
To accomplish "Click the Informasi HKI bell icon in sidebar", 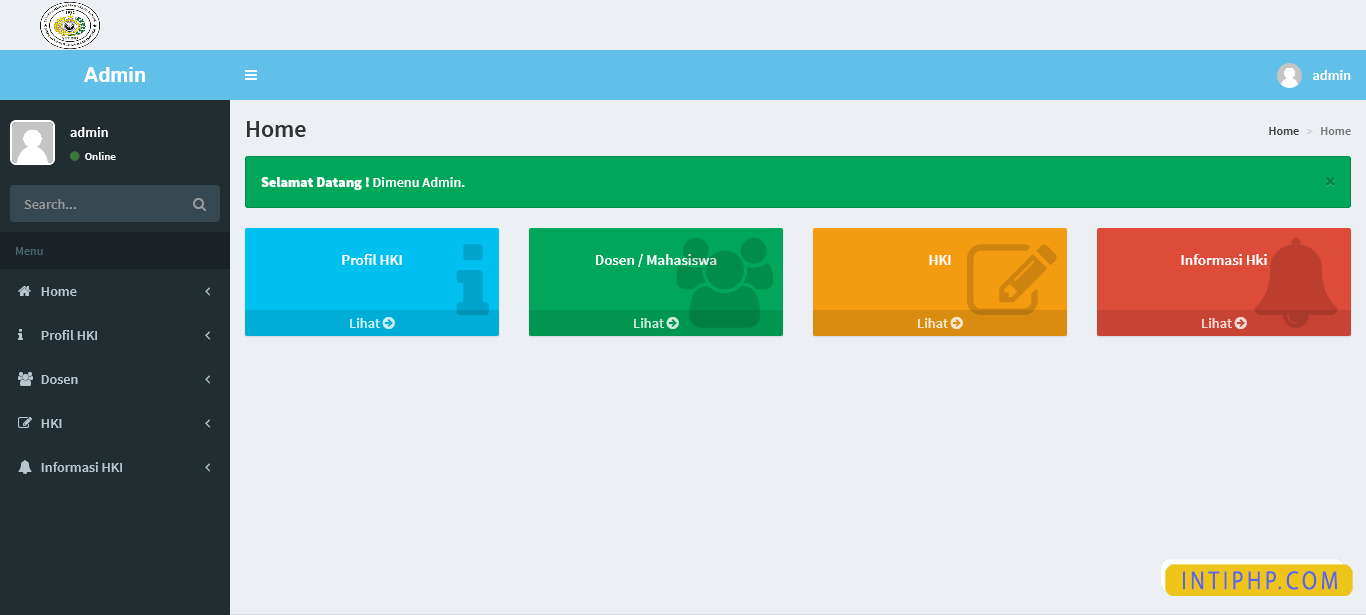I will [x=23, y=467].
